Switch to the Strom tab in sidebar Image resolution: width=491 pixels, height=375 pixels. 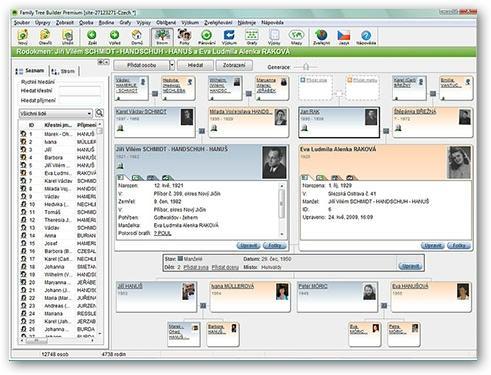click(63, 71)
